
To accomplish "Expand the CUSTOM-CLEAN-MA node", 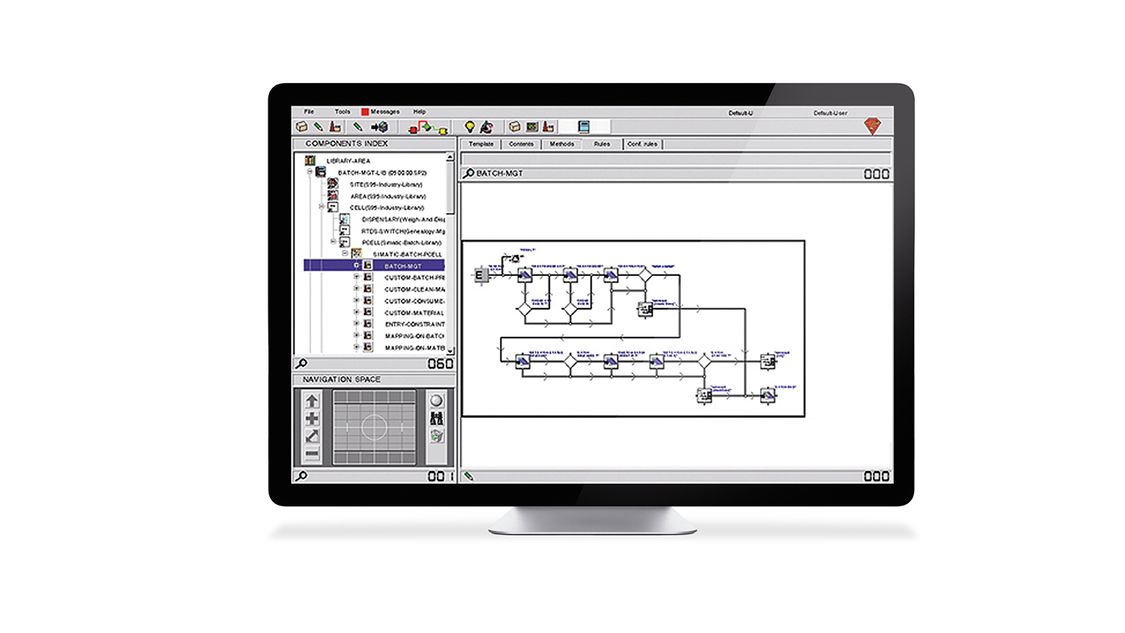I will point(357,289).
